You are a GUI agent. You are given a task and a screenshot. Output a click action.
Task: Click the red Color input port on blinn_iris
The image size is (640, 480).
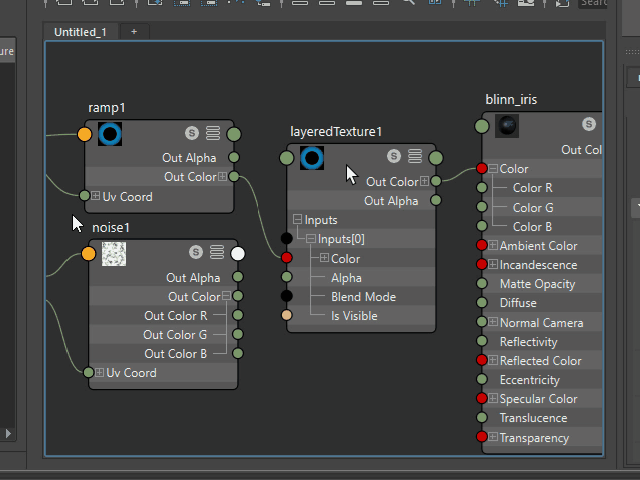pyautogui.click(x=482, y=169)
